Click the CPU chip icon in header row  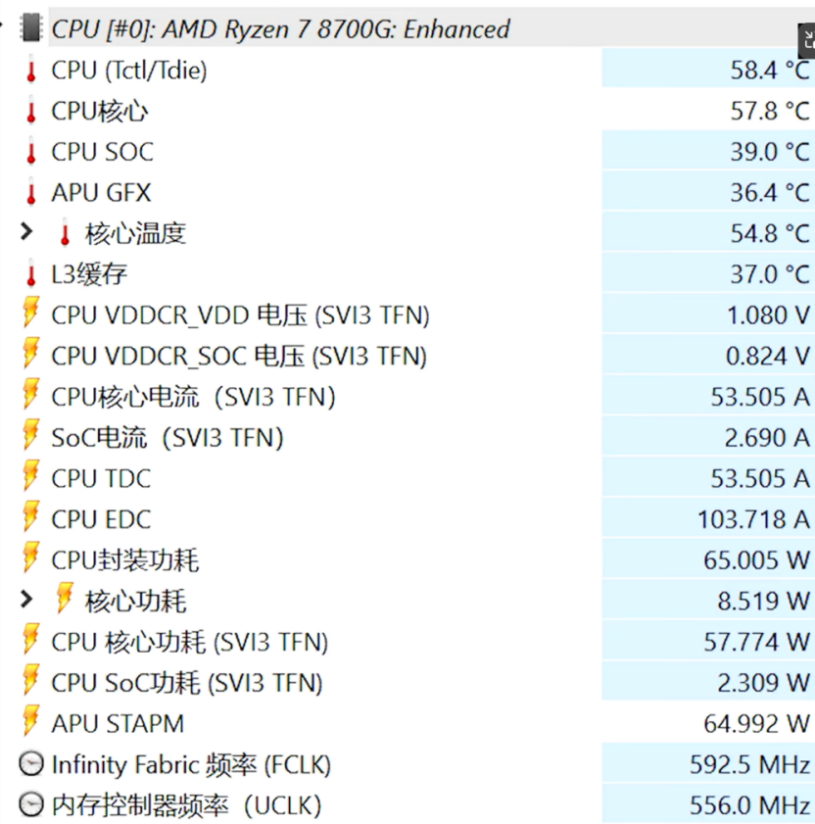pyautogui.click(x=30, y=27)
